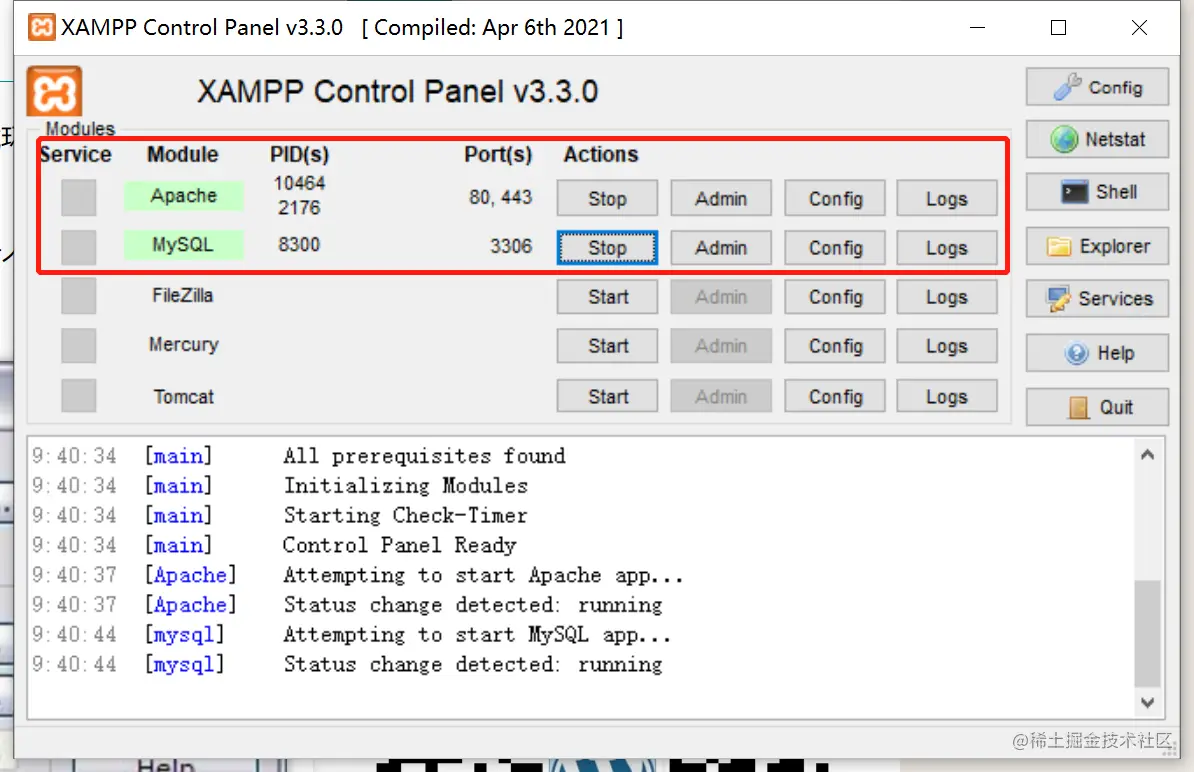
Task: Start the Tomcat module
Action: point(607,396)
